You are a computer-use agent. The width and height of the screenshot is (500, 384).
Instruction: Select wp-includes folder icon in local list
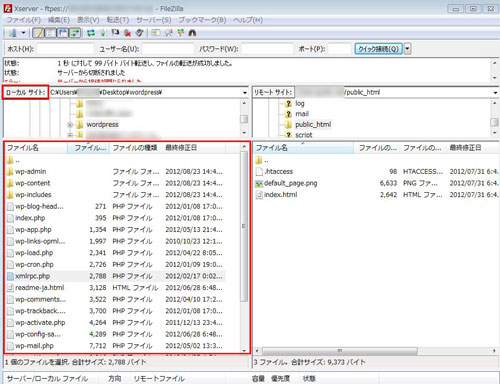(10, 195)
